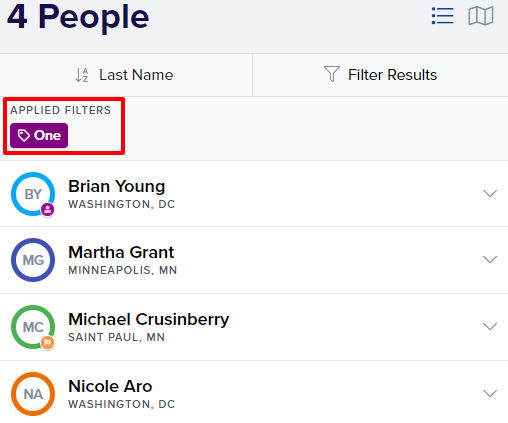
Task: Click the BY avatar circle
Action: point(33,194)
